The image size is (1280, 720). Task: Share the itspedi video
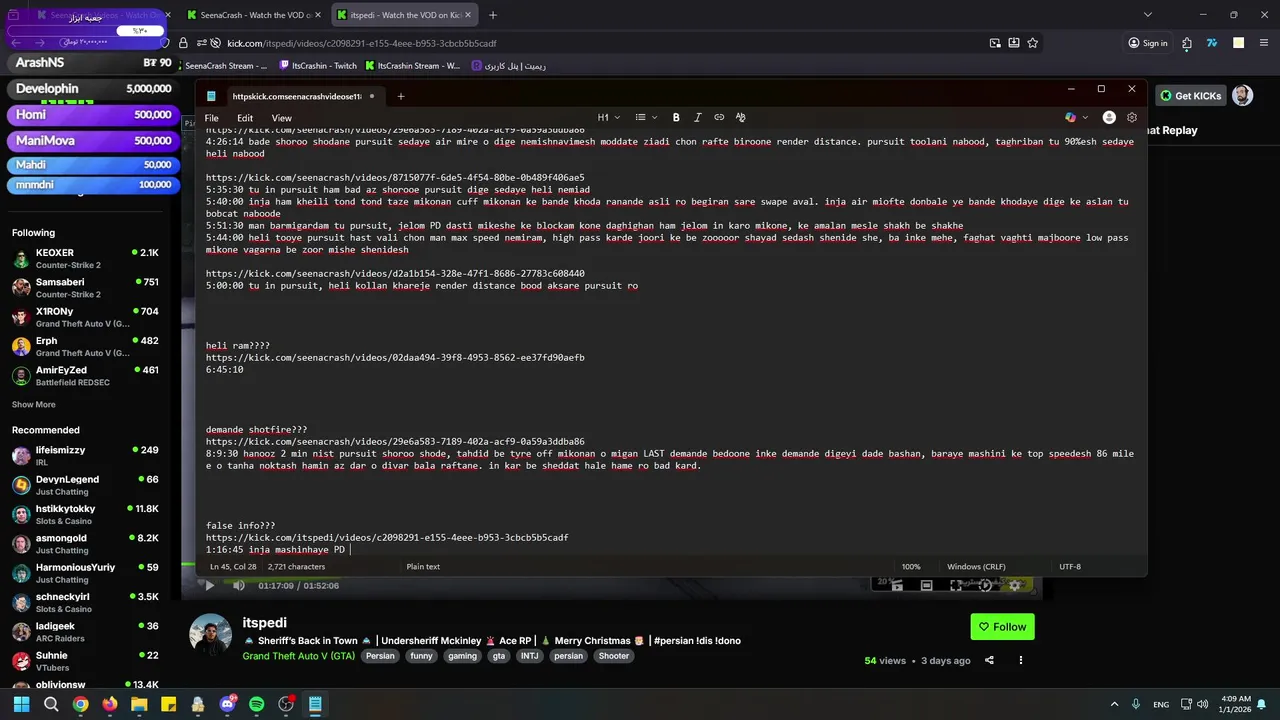989,660
